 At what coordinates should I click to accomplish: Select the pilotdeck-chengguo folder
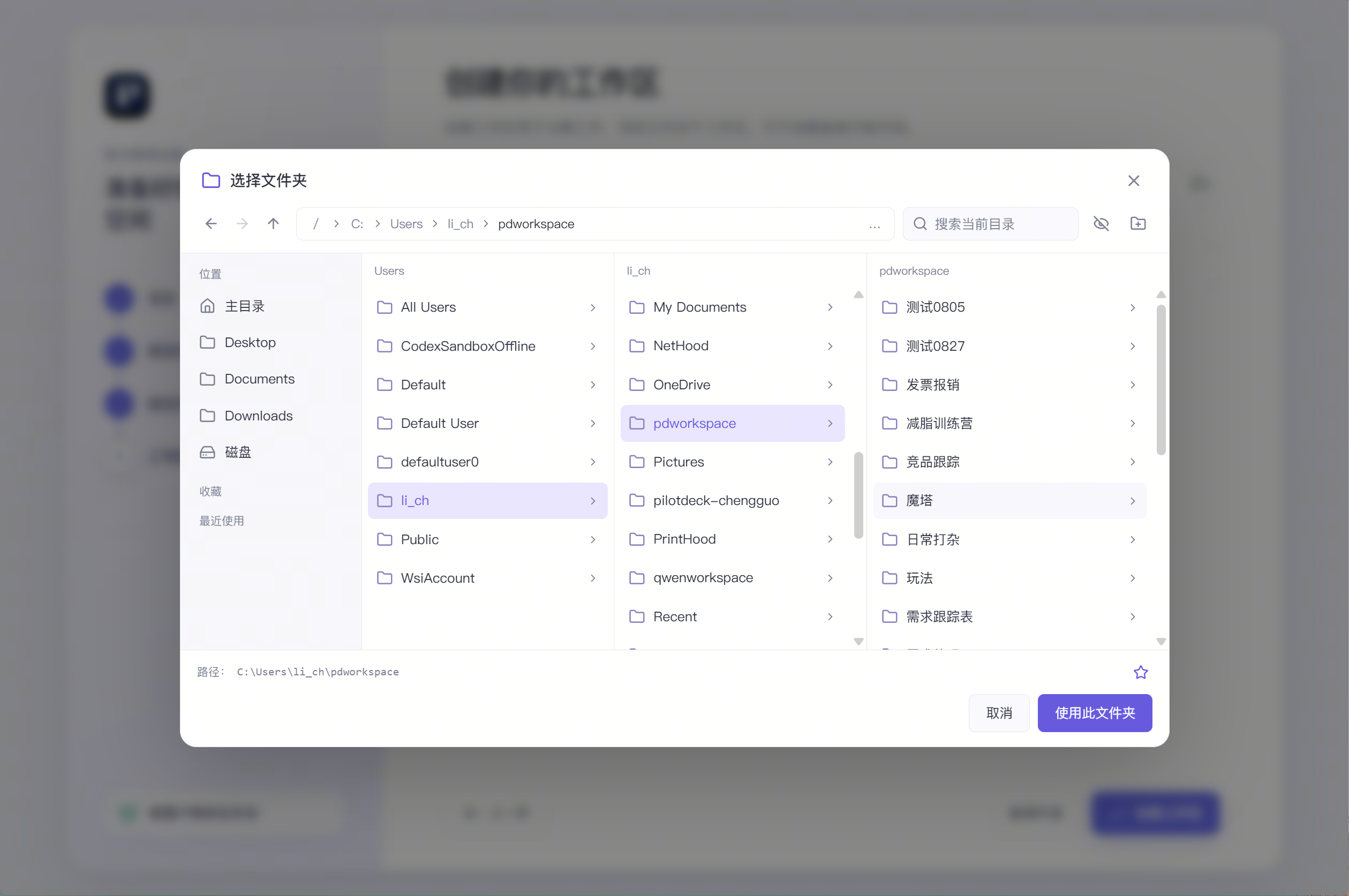733,501
